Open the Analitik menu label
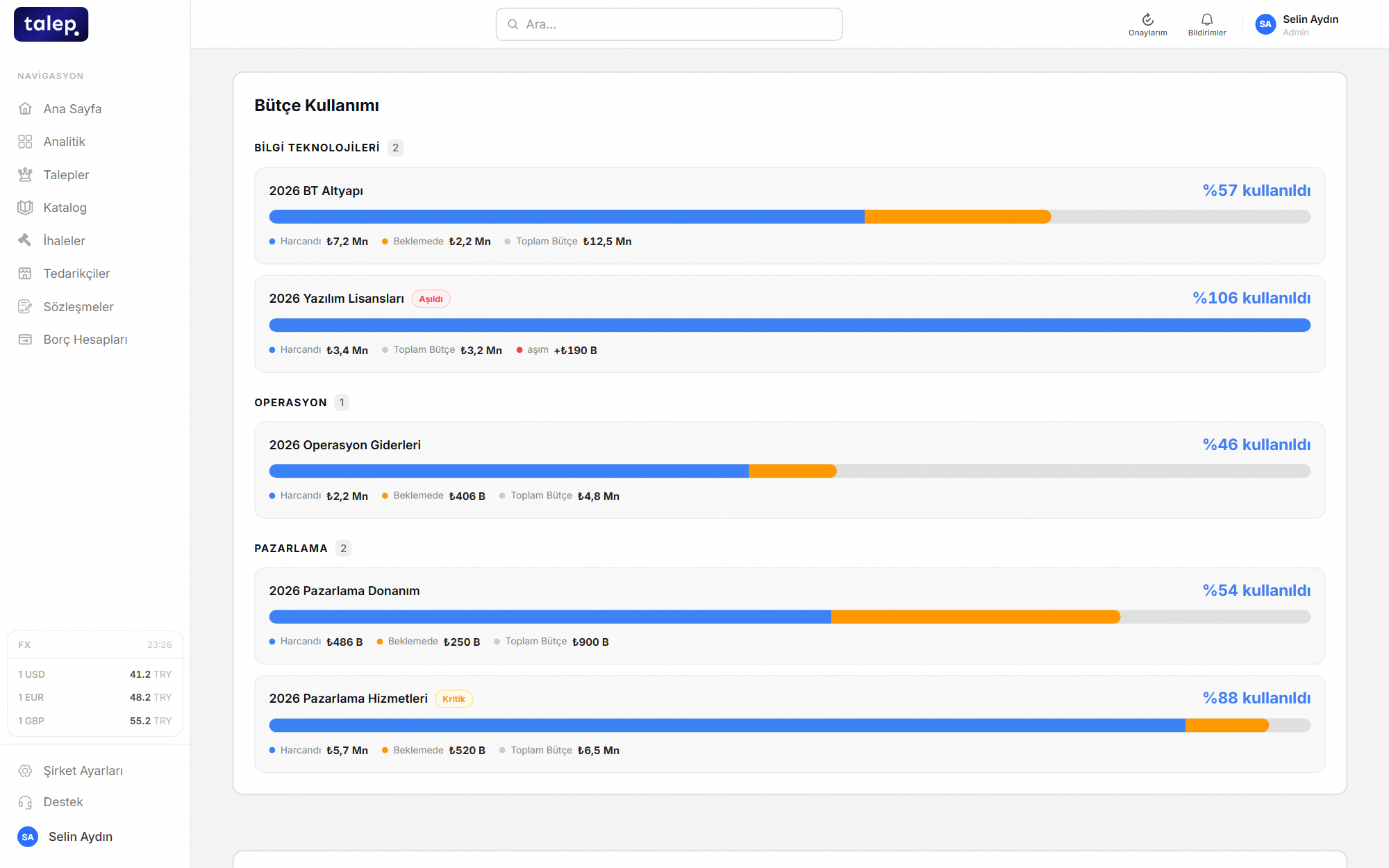 [64, 142]
